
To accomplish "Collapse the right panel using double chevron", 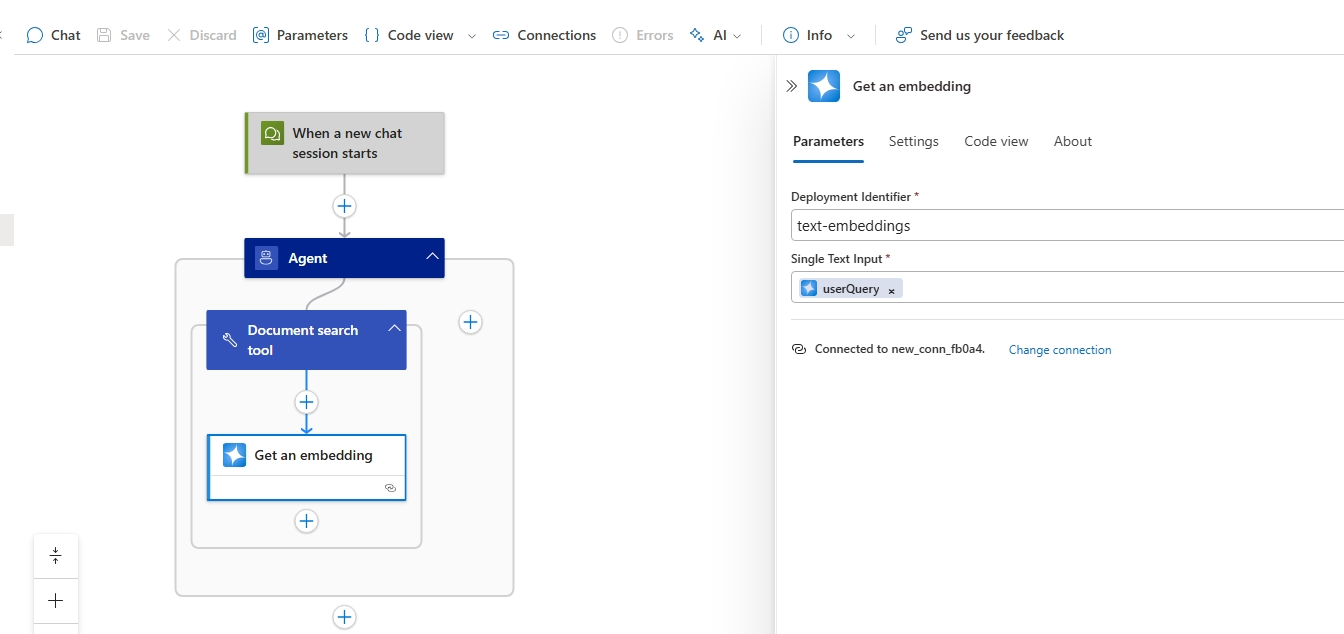I will pos(791,86).
